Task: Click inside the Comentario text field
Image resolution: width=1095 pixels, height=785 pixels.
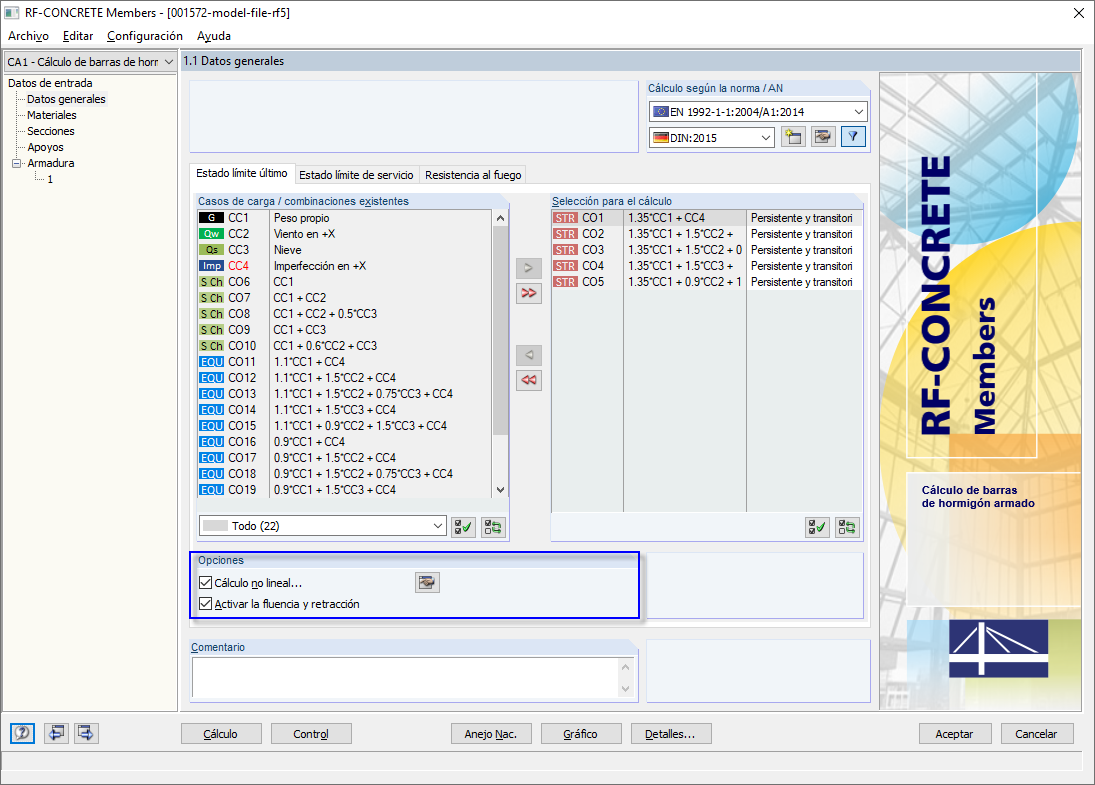Action: pyautogui.click(x=405, y=677)
